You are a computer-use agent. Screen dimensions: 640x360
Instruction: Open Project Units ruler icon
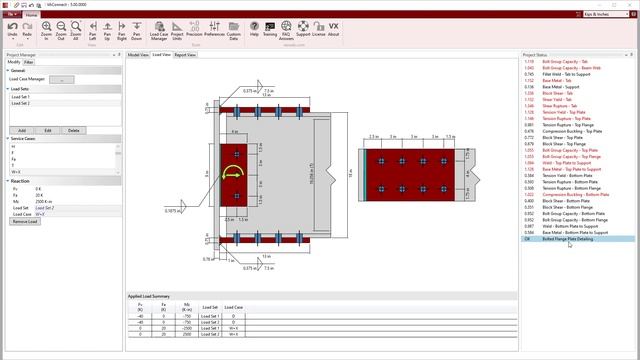pyautogui.click(x=177, y=27)
